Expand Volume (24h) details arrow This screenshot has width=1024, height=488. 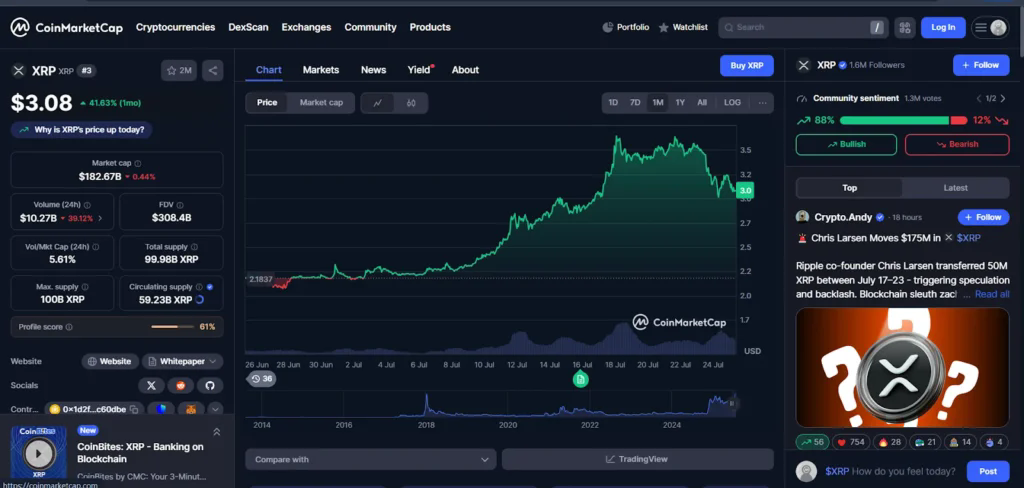click(100, 218)
